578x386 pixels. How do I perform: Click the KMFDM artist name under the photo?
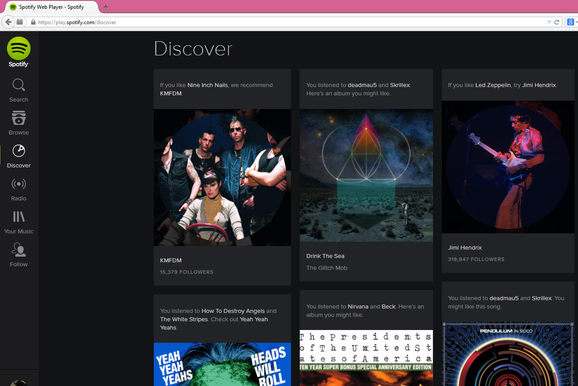tap(171, 260)
